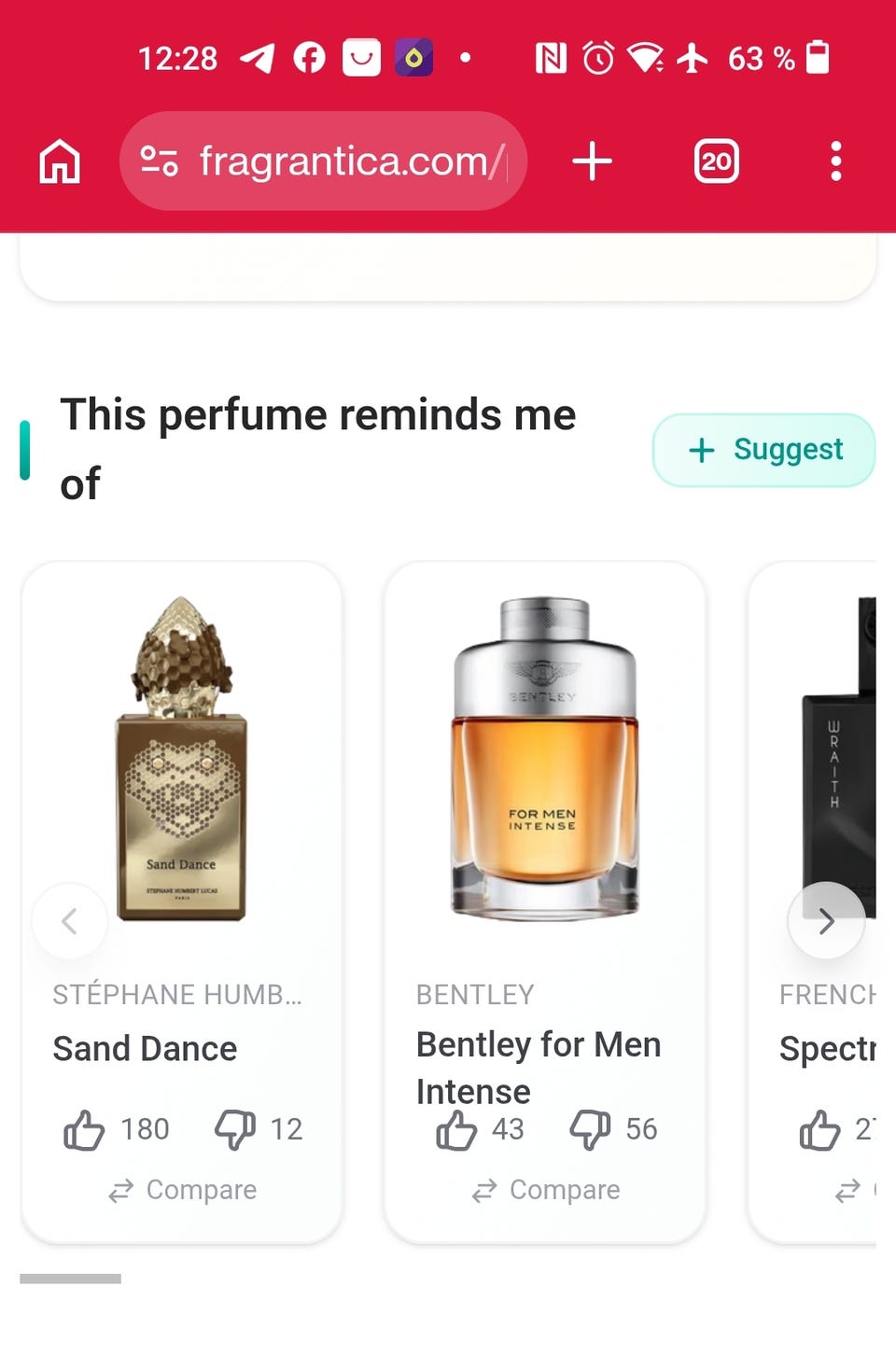Open a new tab with plus icon
Screen dimensions: 896x1370
[x=592, y=161]
